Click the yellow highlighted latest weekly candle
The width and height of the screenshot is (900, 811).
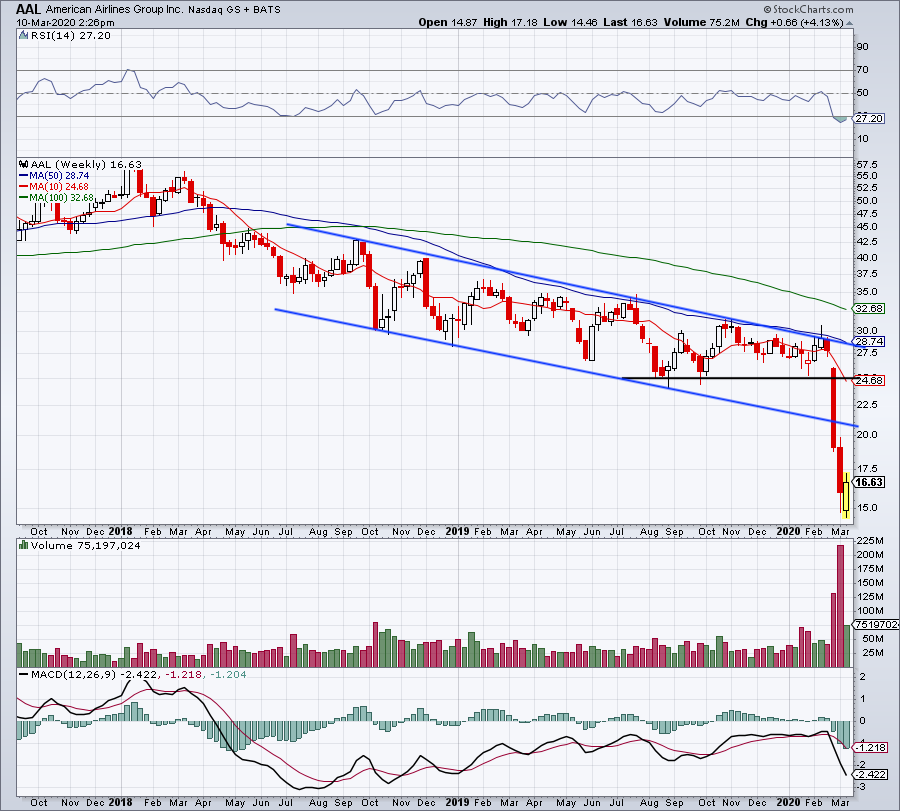coord(846,496)
